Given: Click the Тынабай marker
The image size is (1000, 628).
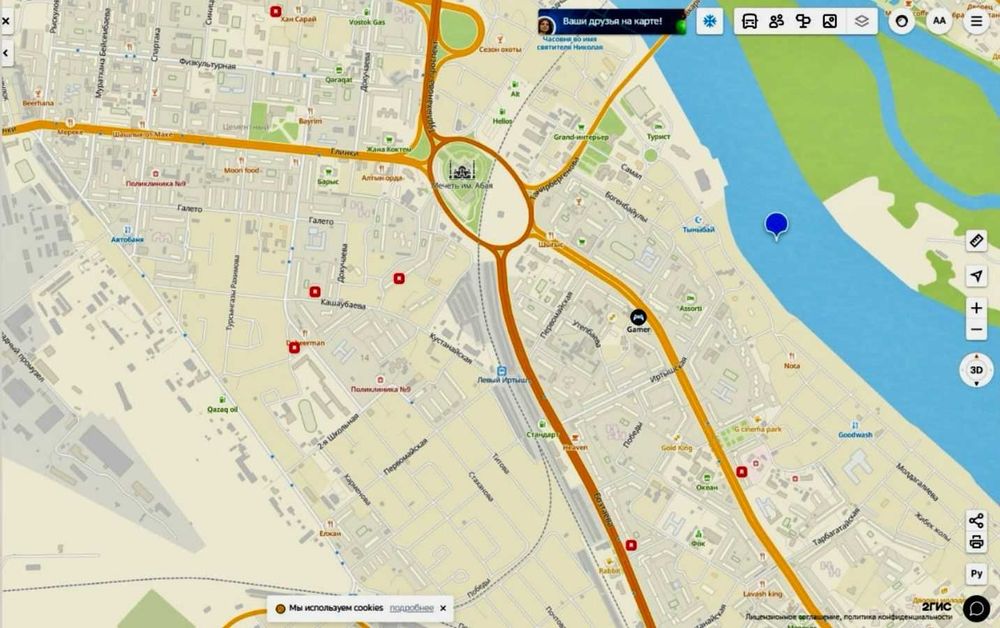Looking at the screenshot, I should (699, 220).
